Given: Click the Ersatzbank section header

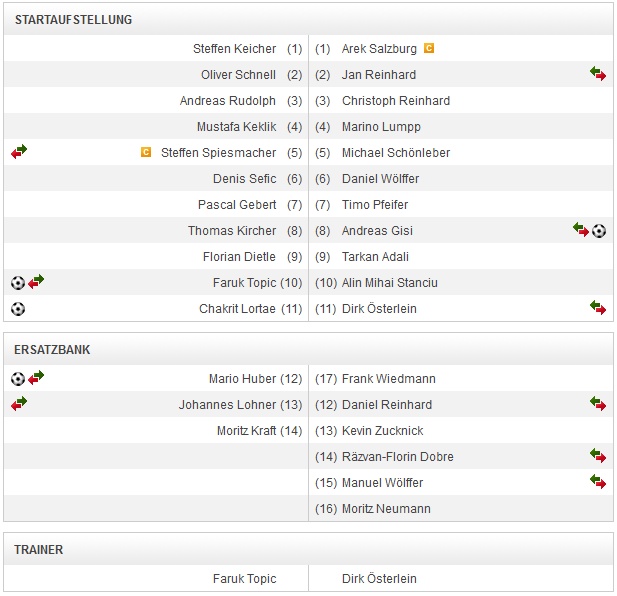Looking at the screenshot, I should click(x=52, y=350).
